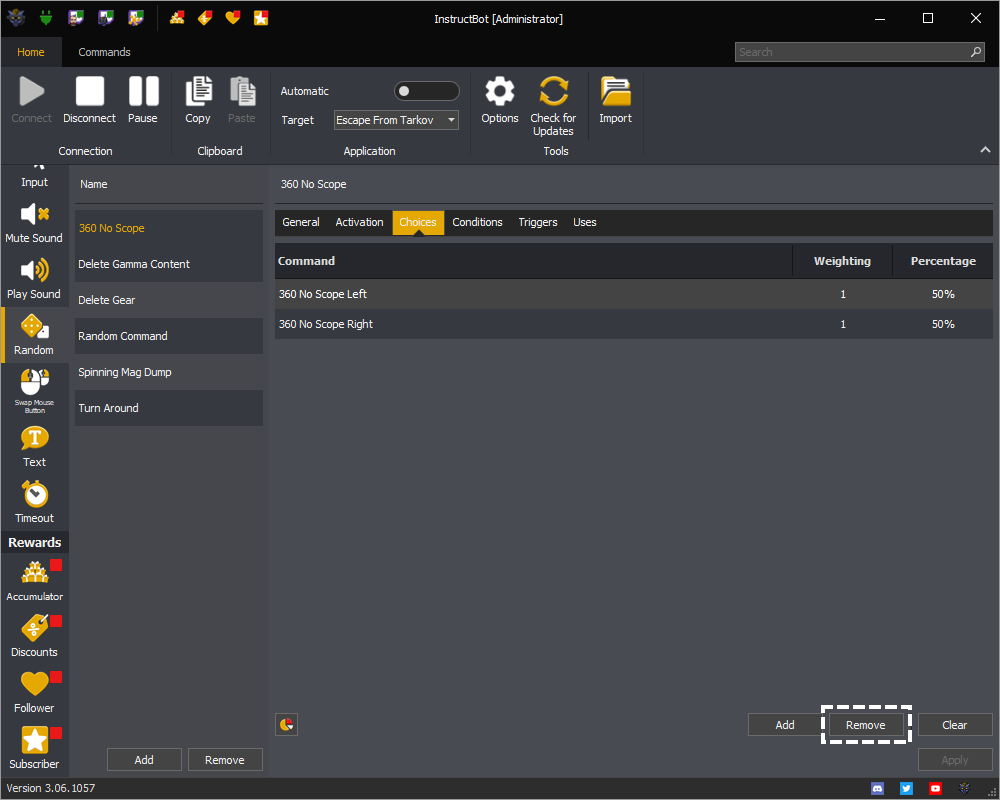
Task: Select the Text command type
Action: point(34,447)
